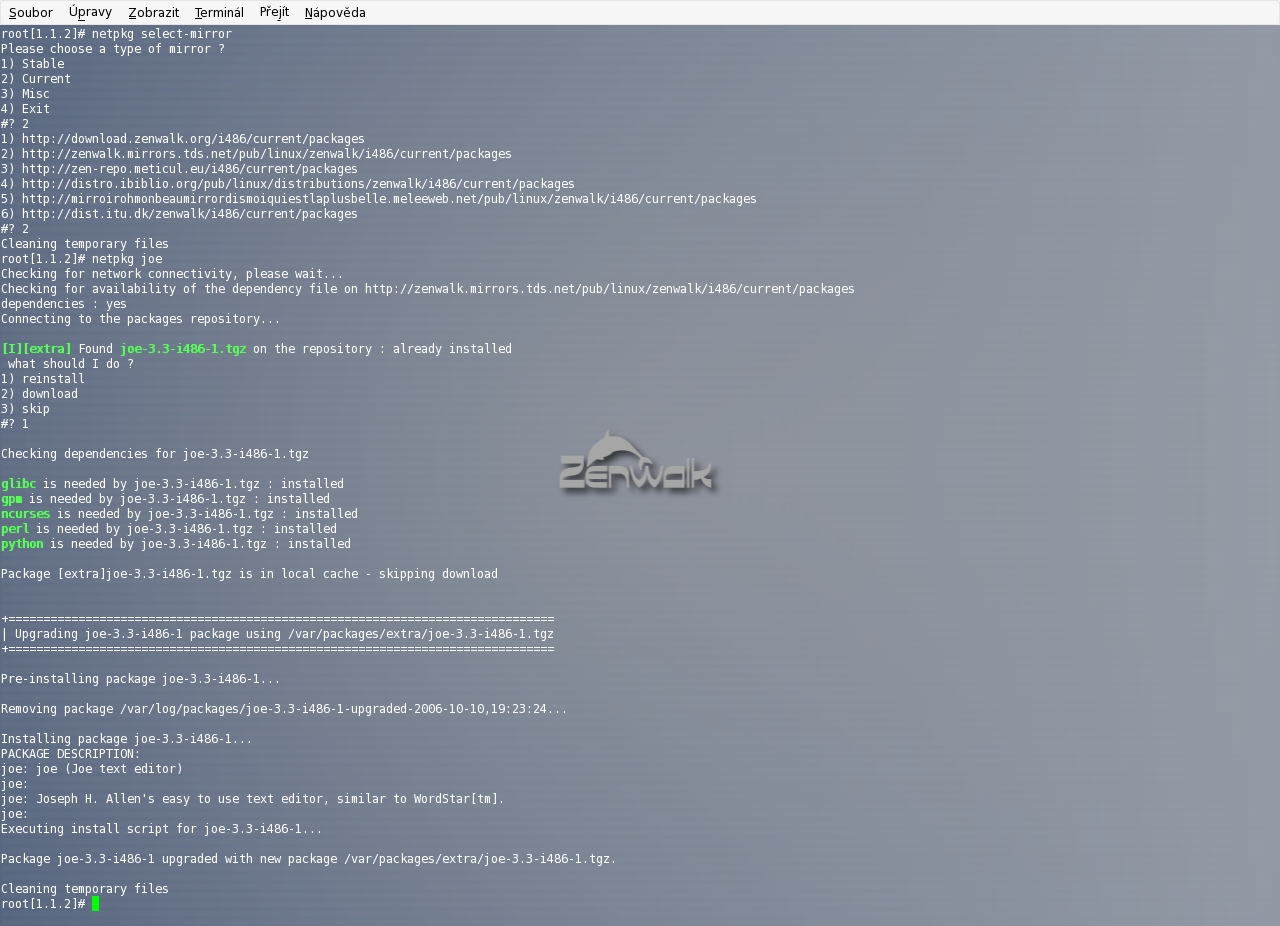Click the green 'ncurses' dependency name

click(25, 514)
